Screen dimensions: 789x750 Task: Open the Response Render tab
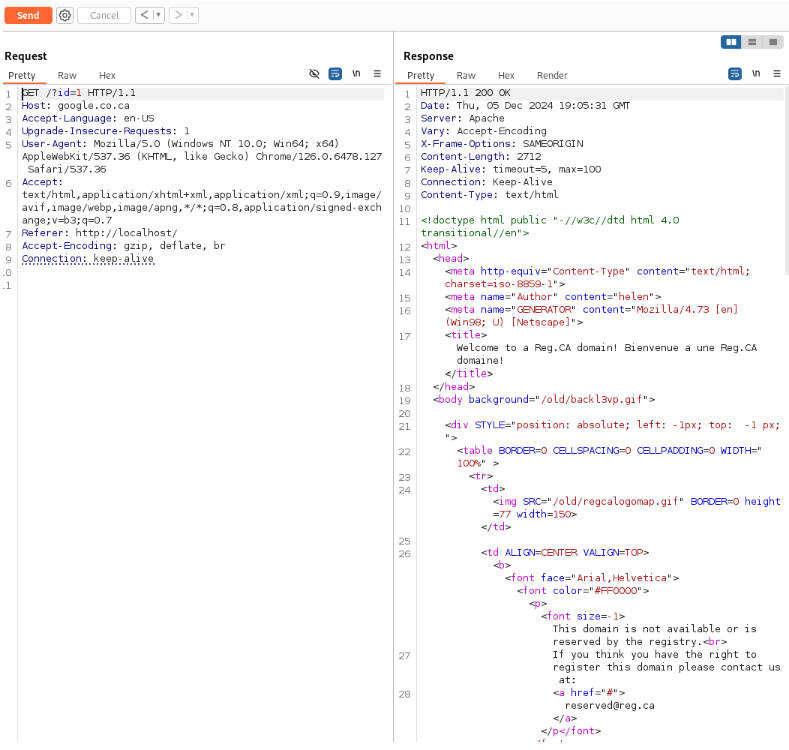(552, 75)
